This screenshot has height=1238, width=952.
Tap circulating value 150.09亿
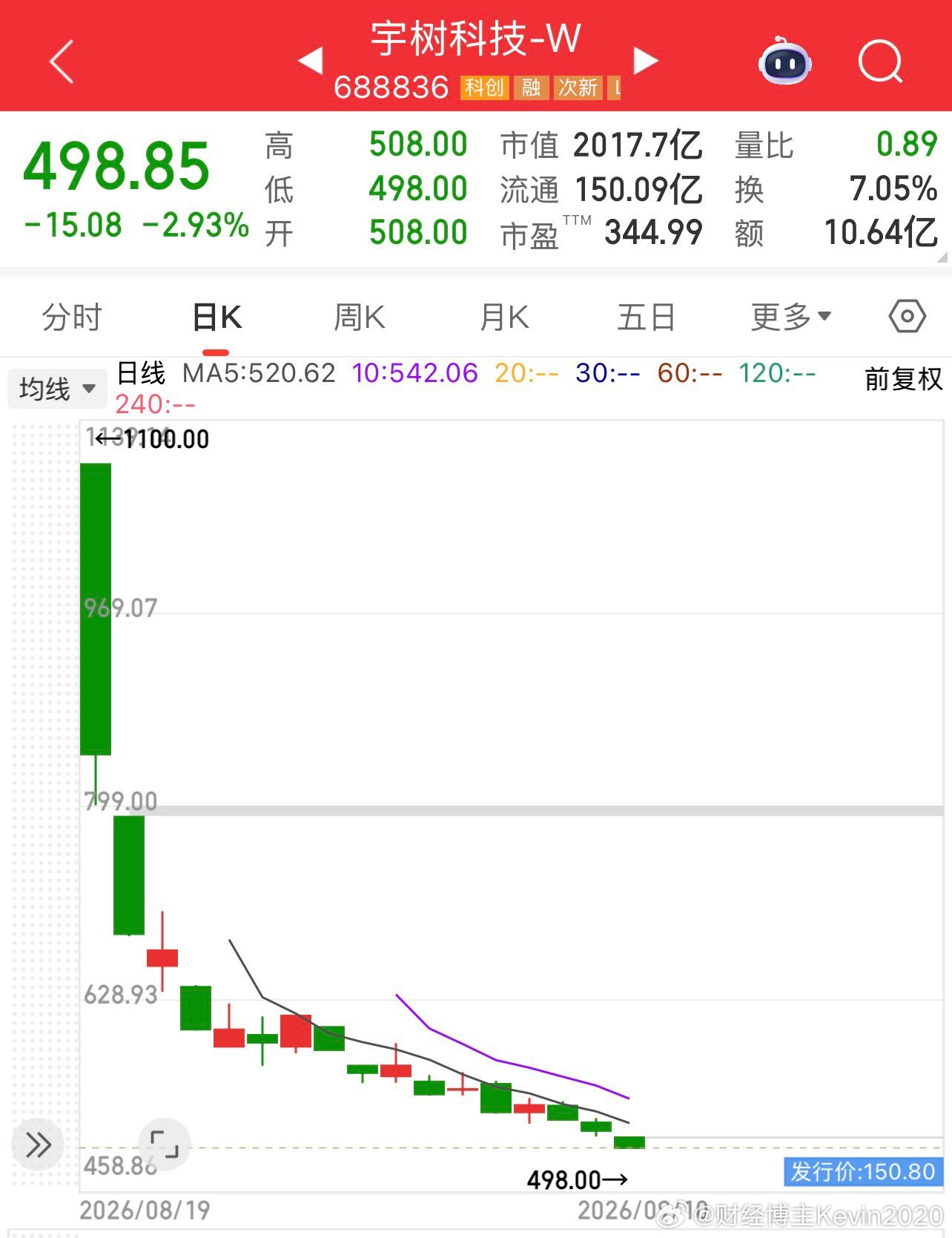[x=639, y=189]
